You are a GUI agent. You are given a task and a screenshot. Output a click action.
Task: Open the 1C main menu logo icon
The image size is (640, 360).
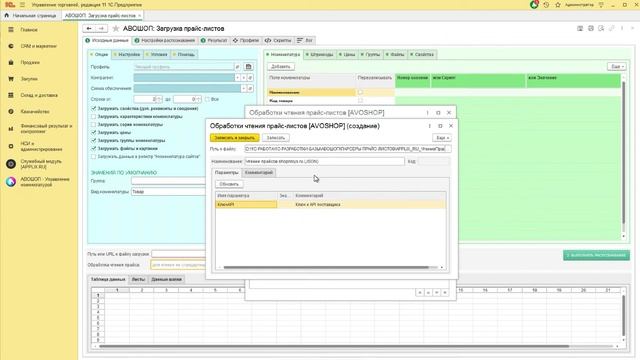click(x=10, y=5)
